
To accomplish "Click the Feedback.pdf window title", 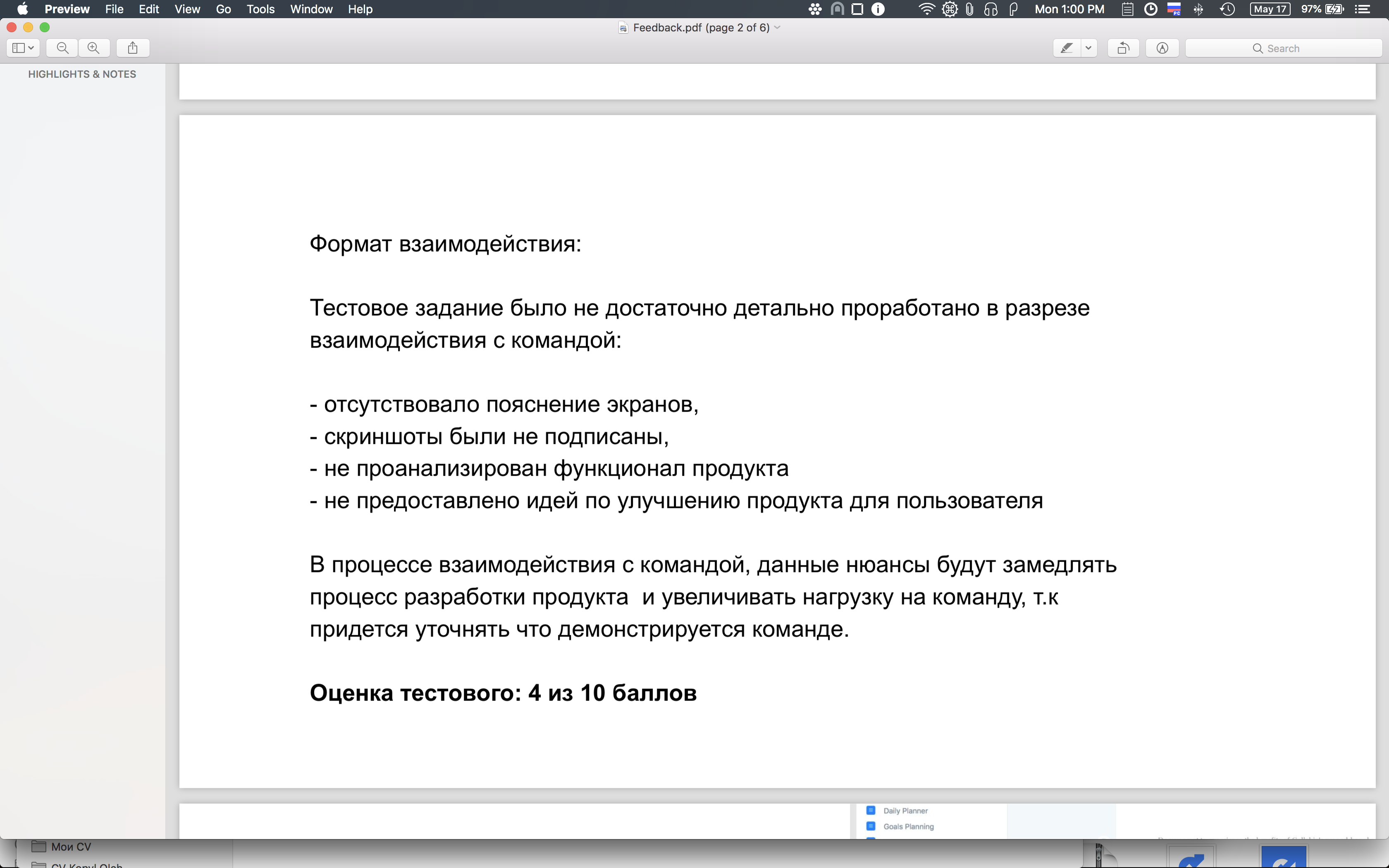I will click(700, 28).
